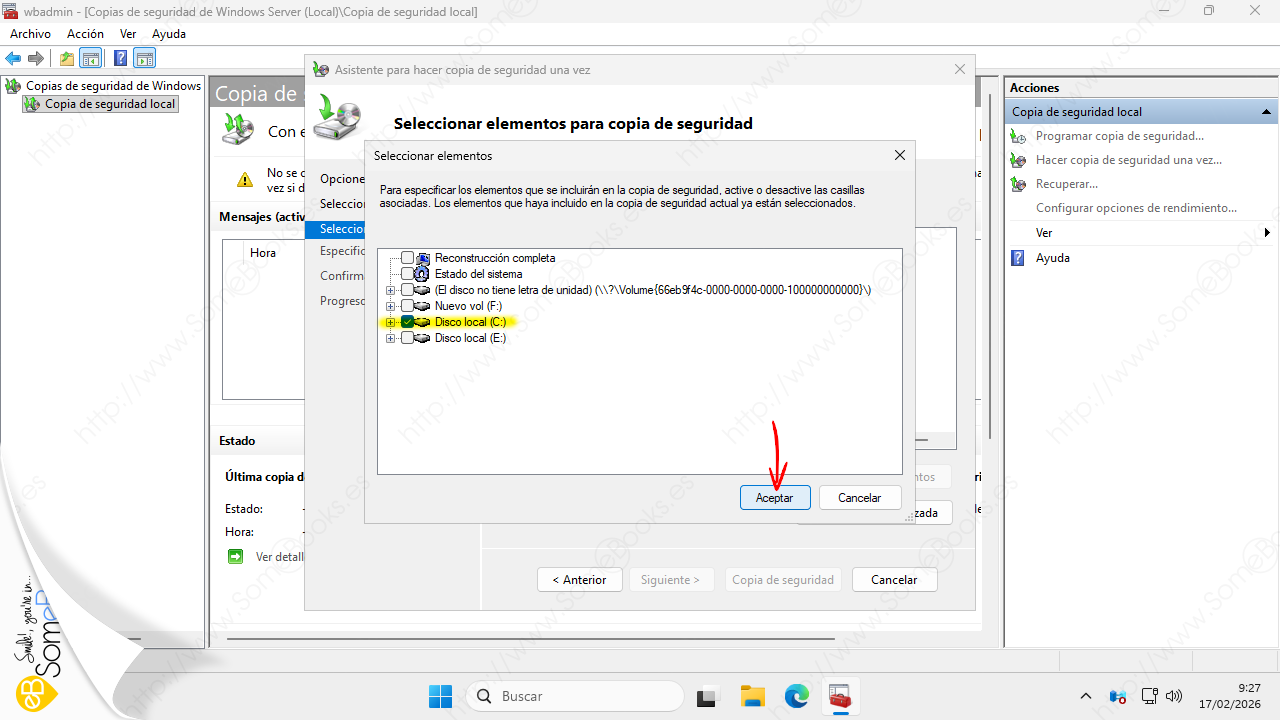Open the Archivo menu
This screenshot has height=720, width=1280.
pyautogui.click(x=30, y=34)
